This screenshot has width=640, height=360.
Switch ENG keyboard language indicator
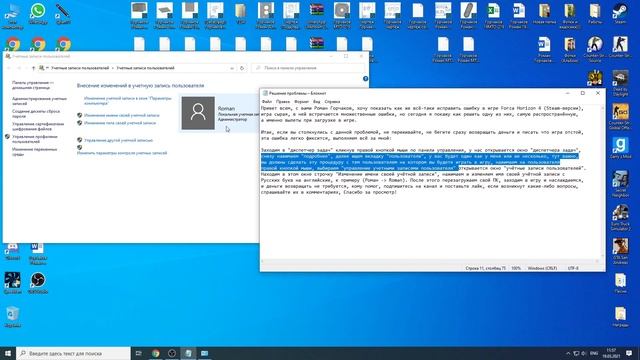594,353
